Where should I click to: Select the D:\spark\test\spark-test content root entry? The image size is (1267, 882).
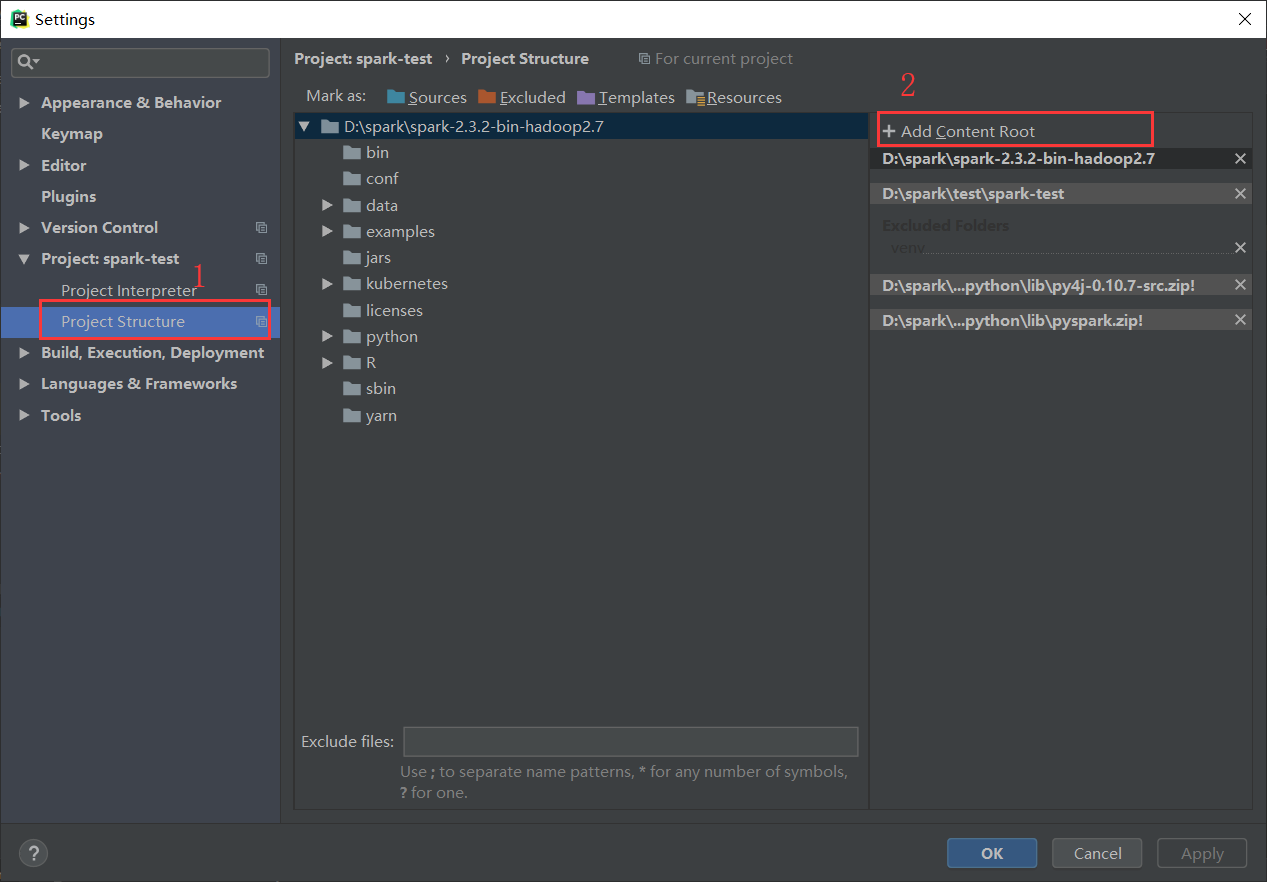pos(1050,193)
